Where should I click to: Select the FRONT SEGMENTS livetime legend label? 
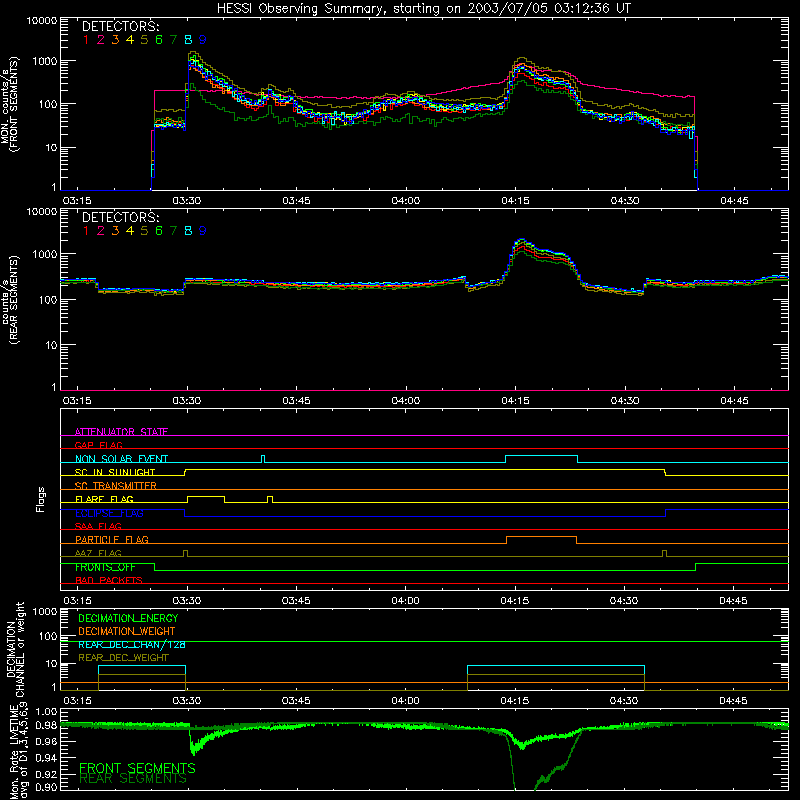pyautogui.click(x=137, y=768)
